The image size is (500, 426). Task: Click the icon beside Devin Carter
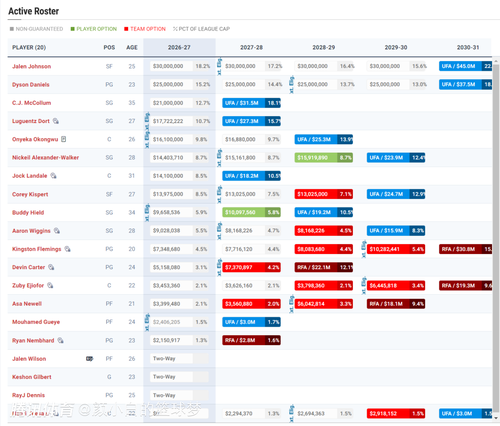[51, 267]
